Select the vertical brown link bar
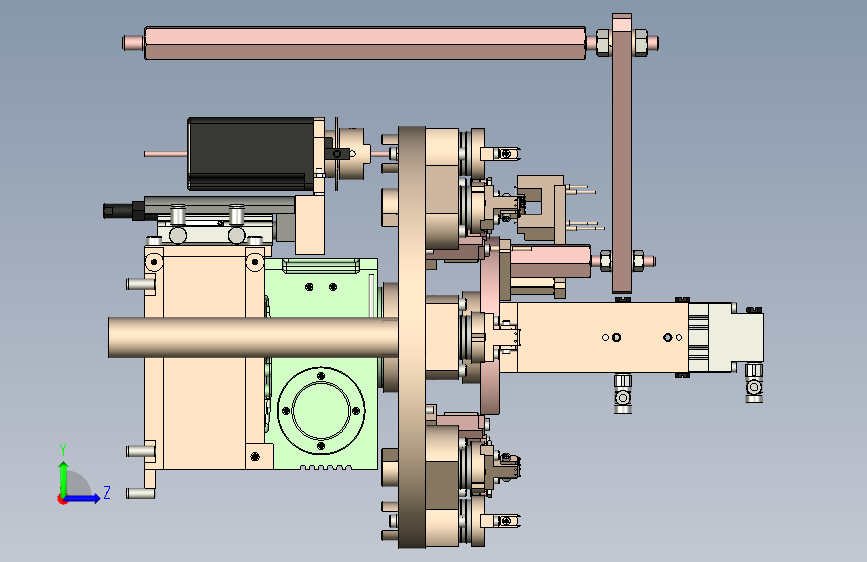The height and width of the screenshot is (562, 867). coord(622,154)
